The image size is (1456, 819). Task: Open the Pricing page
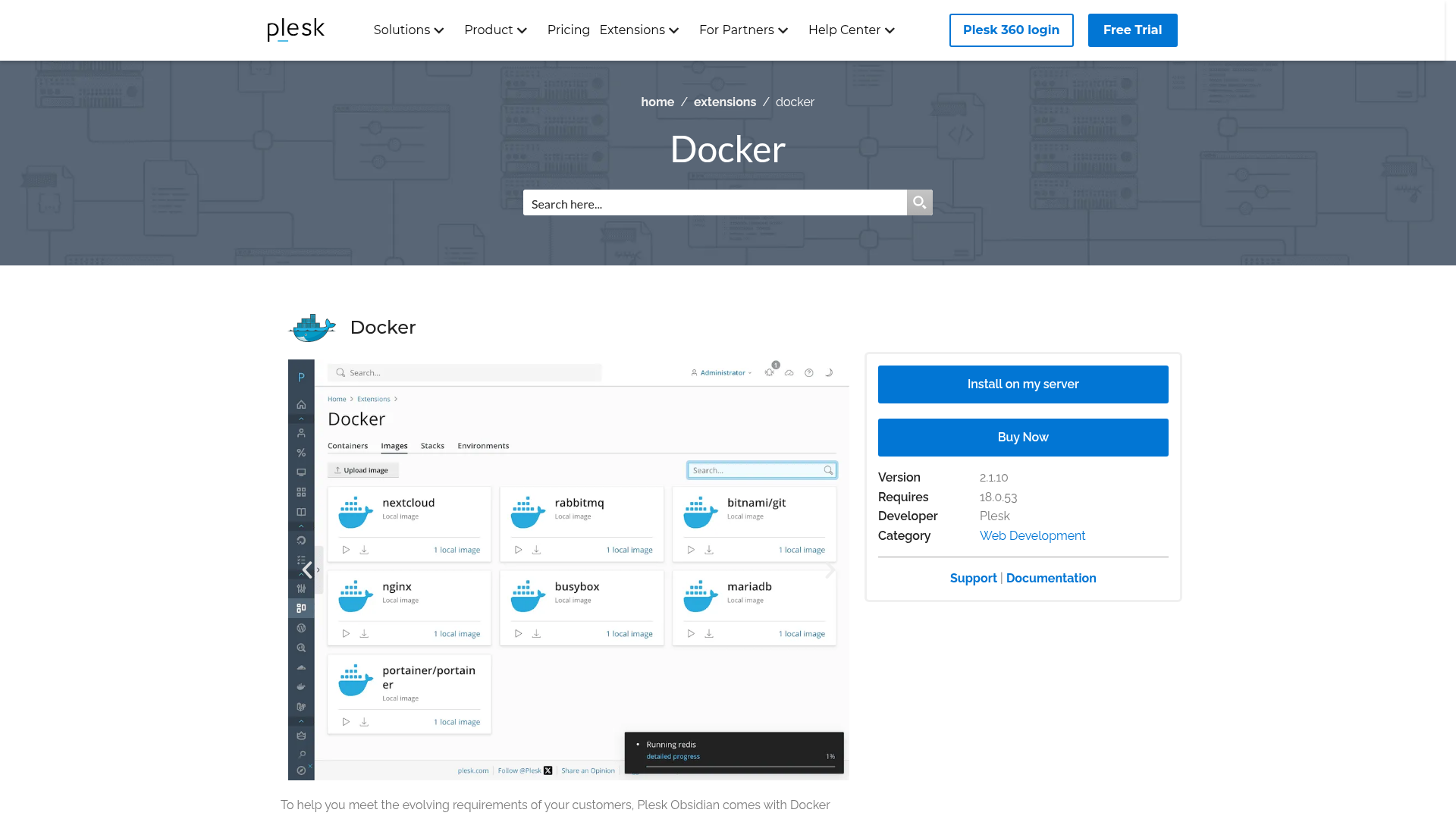(x=568, y=30)
